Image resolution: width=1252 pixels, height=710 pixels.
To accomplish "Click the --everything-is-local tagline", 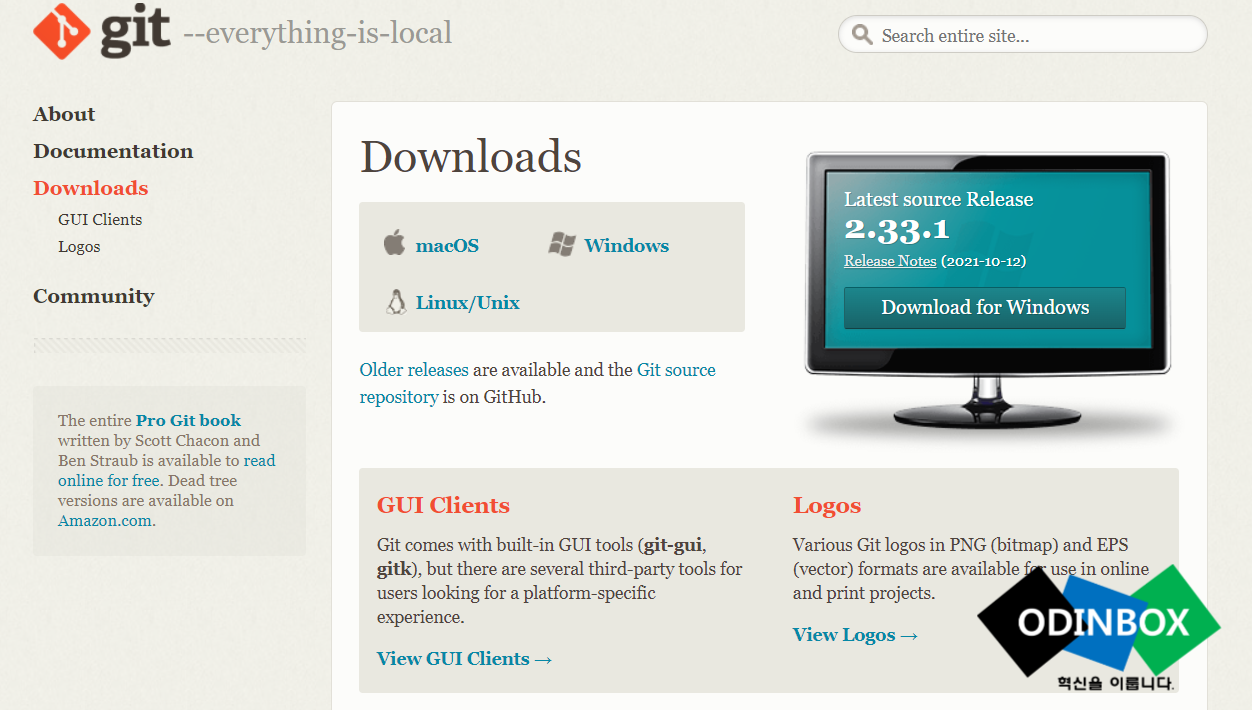I will pos(318,33).
